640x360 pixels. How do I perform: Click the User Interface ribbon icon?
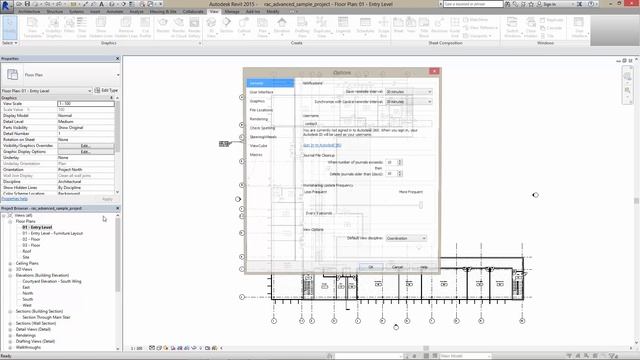point(579,27)
